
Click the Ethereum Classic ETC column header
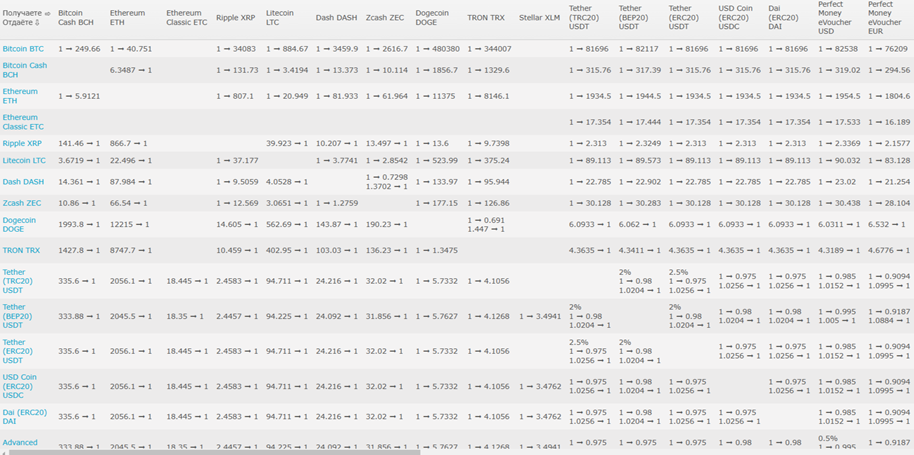(x=187, y=17)
